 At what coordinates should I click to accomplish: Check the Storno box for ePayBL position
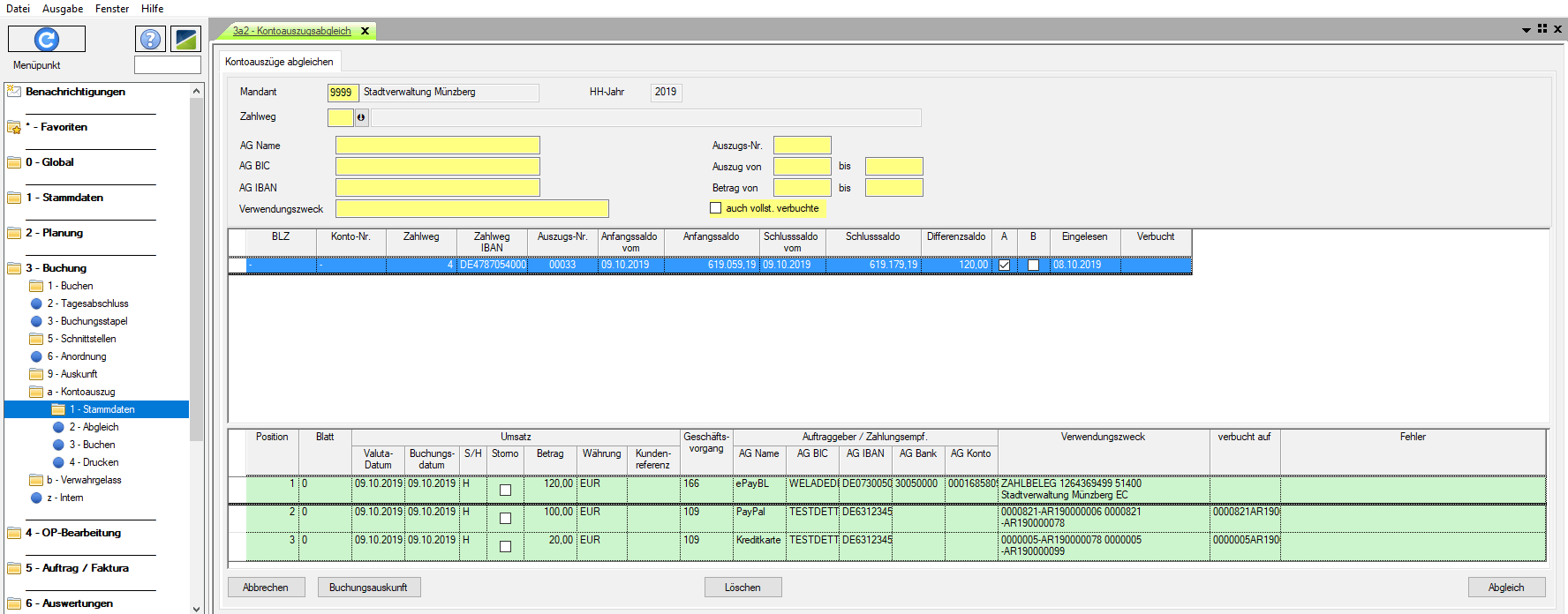click(505, 490)
